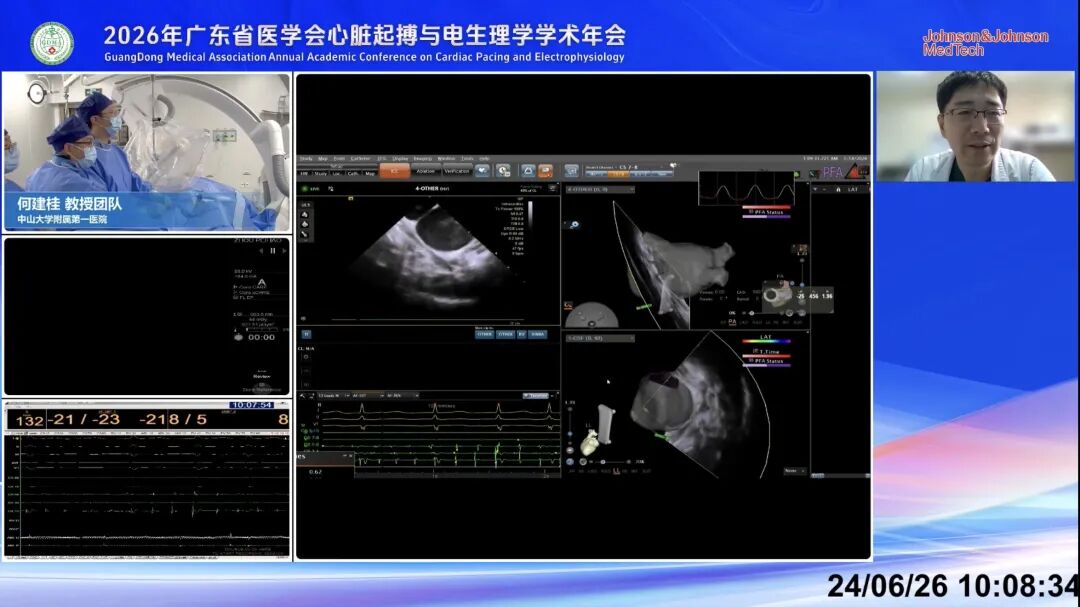Pause the fluoroscopy playback
This screenshot has width=1080, height=607.
point(273,251)
